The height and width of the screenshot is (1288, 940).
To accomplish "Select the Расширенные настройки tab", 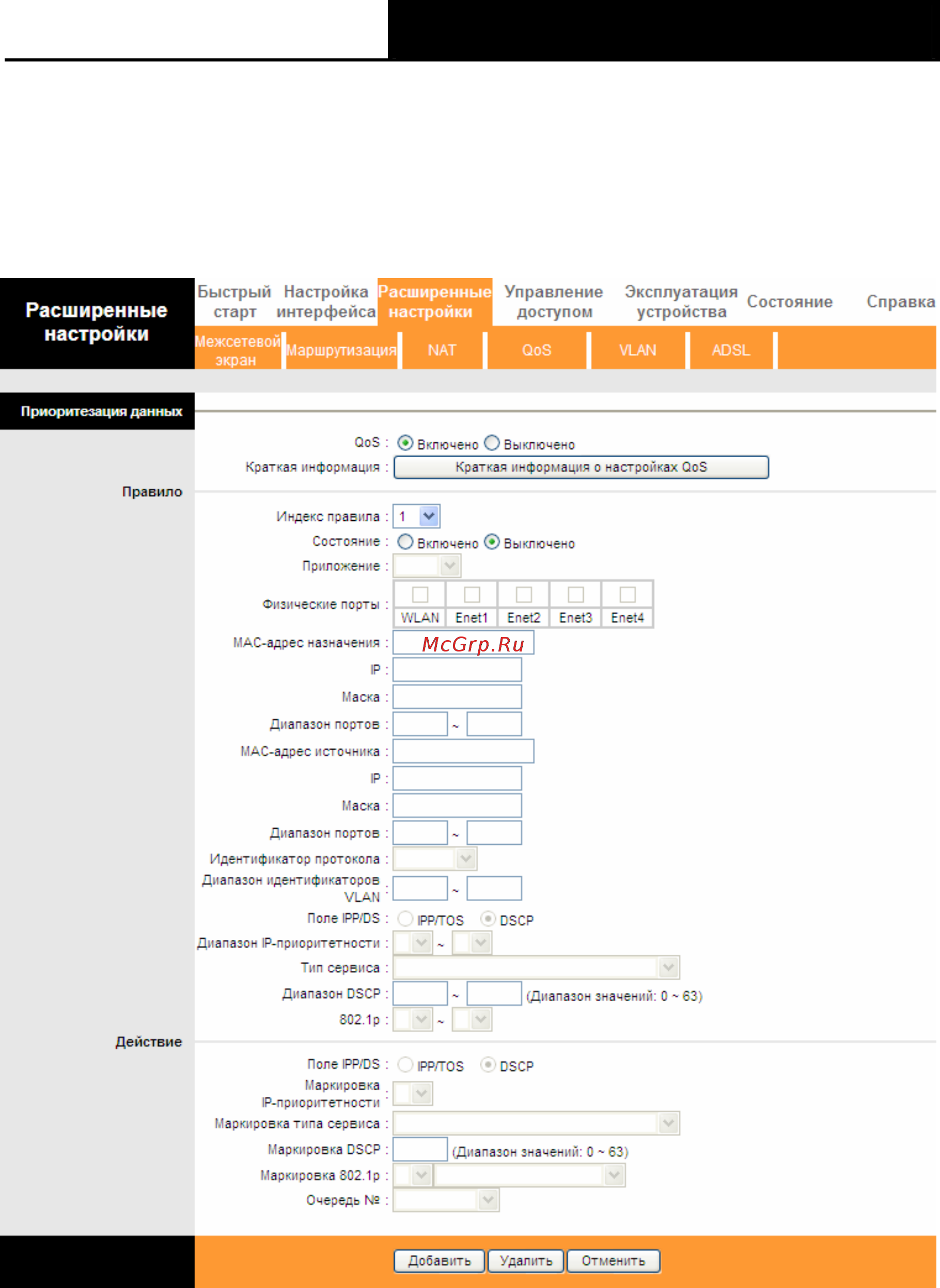I will point(435,302).
